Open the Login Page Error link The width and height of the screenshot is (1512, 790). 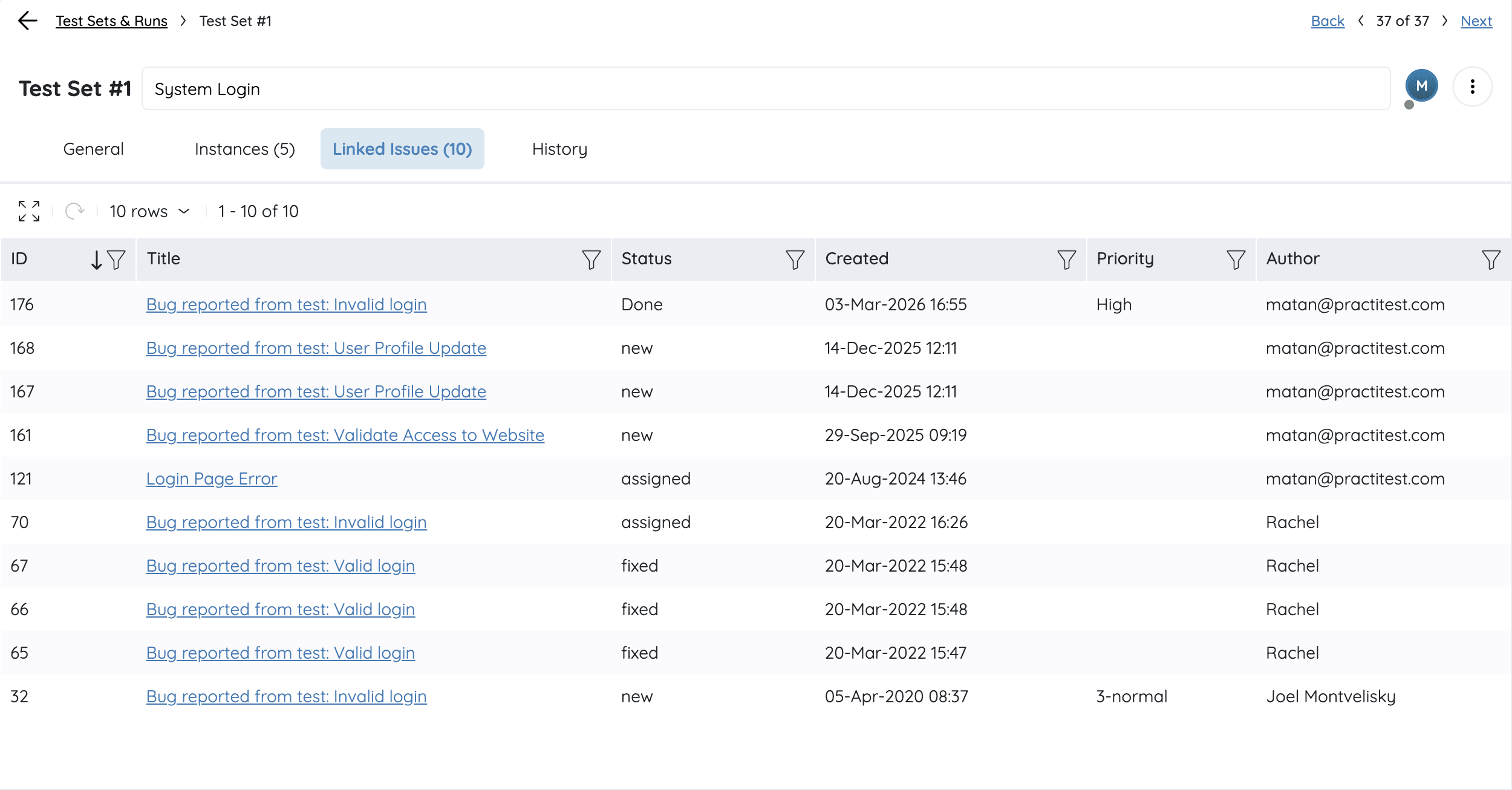click(211, 478)
